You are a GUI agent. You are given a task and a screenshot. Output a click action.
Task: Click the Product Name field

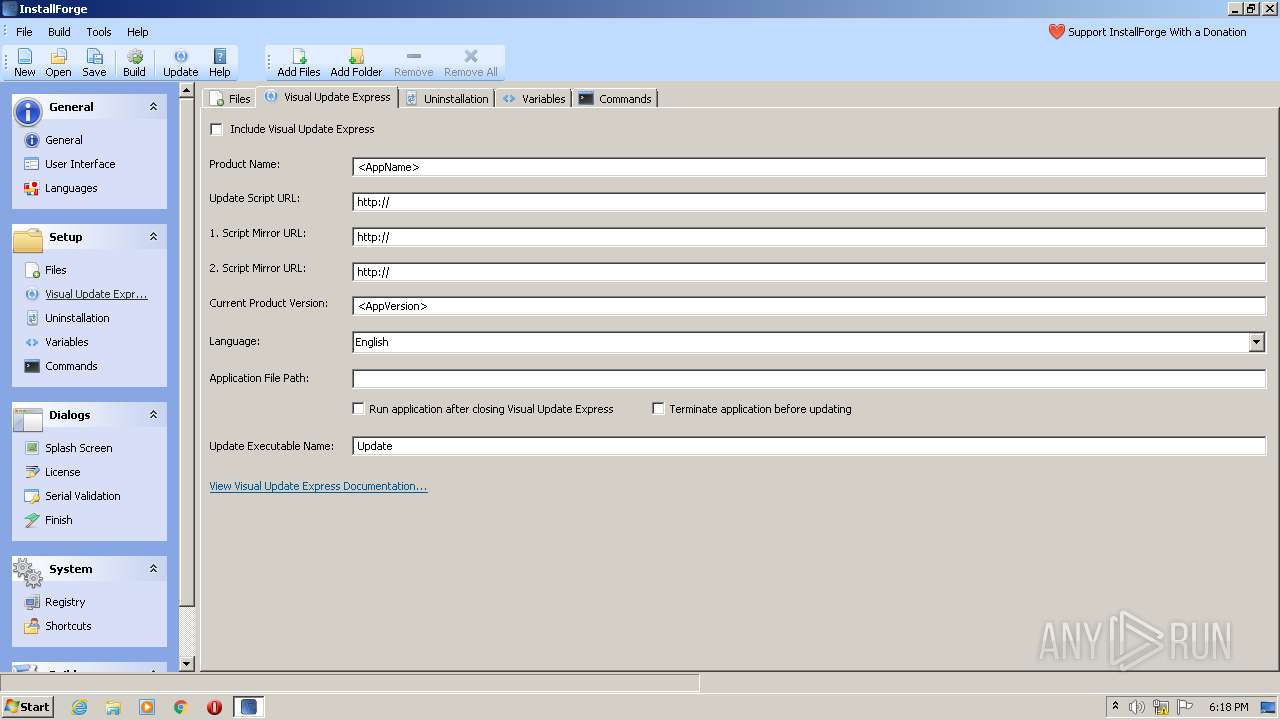(x=809, y=167)
